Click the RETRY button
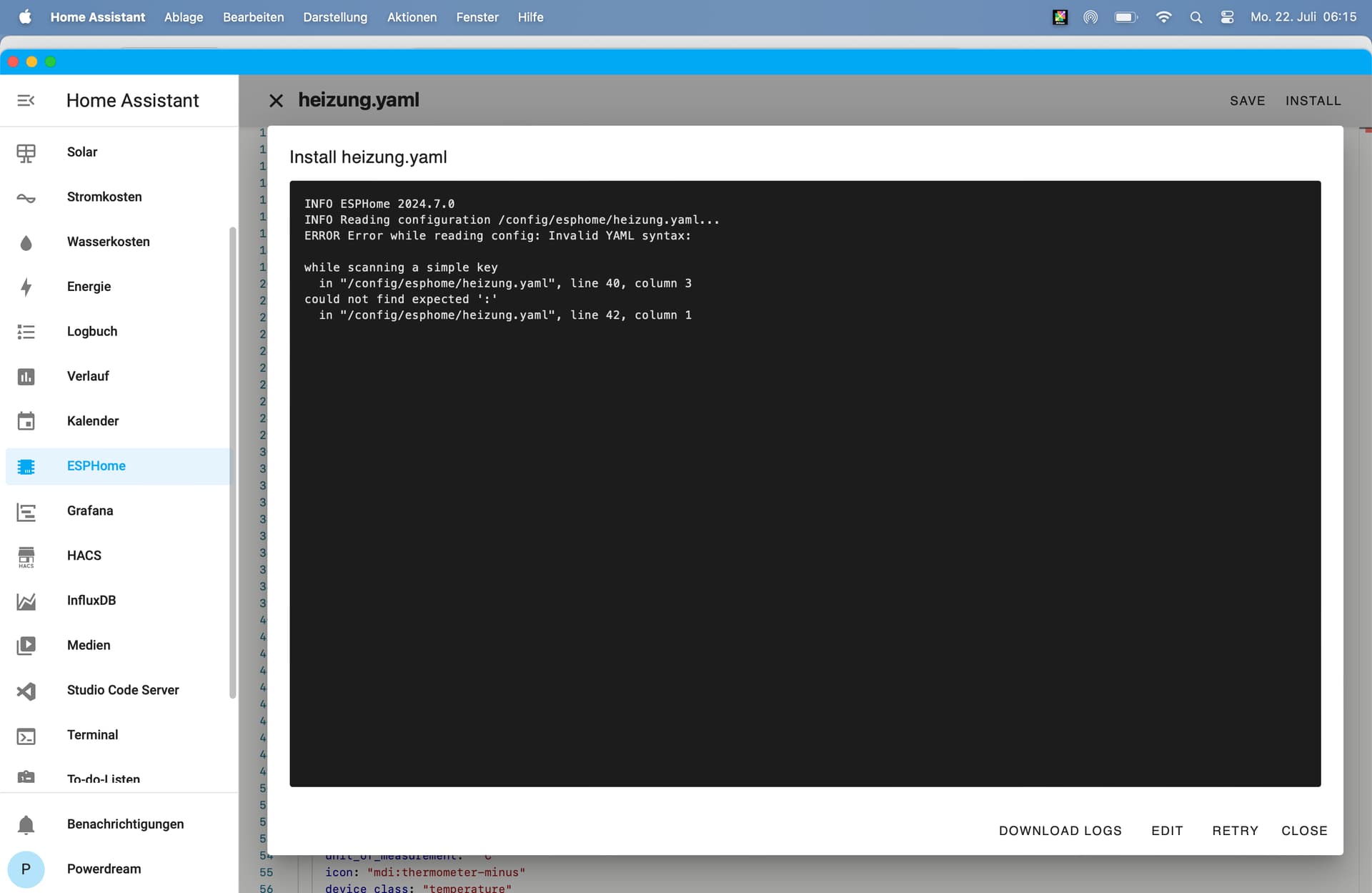The height and width of the screenshot is (893, 1372). click(x=1235, y=831)
